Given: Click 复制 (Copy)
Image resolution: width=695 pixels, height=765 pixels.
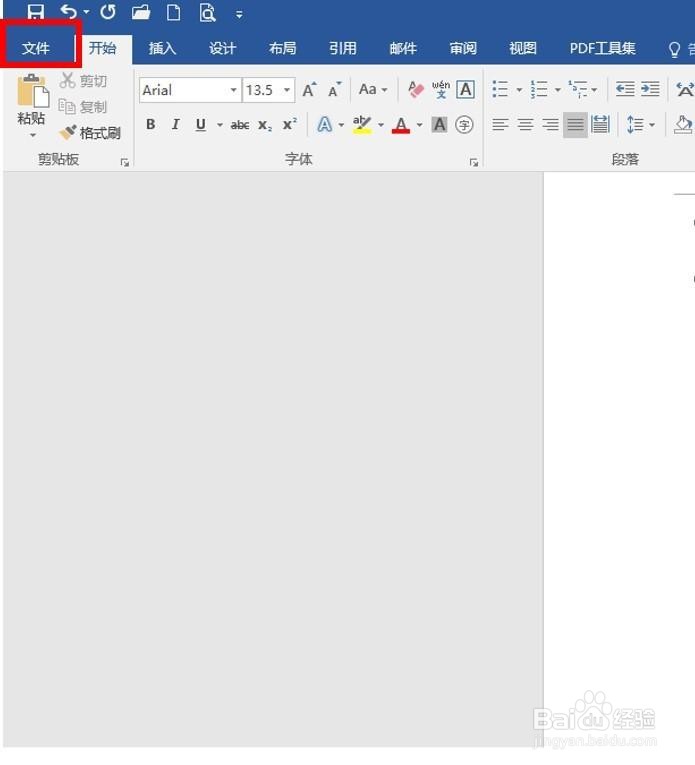Looking at the screenshot, I should click(83, 106).
